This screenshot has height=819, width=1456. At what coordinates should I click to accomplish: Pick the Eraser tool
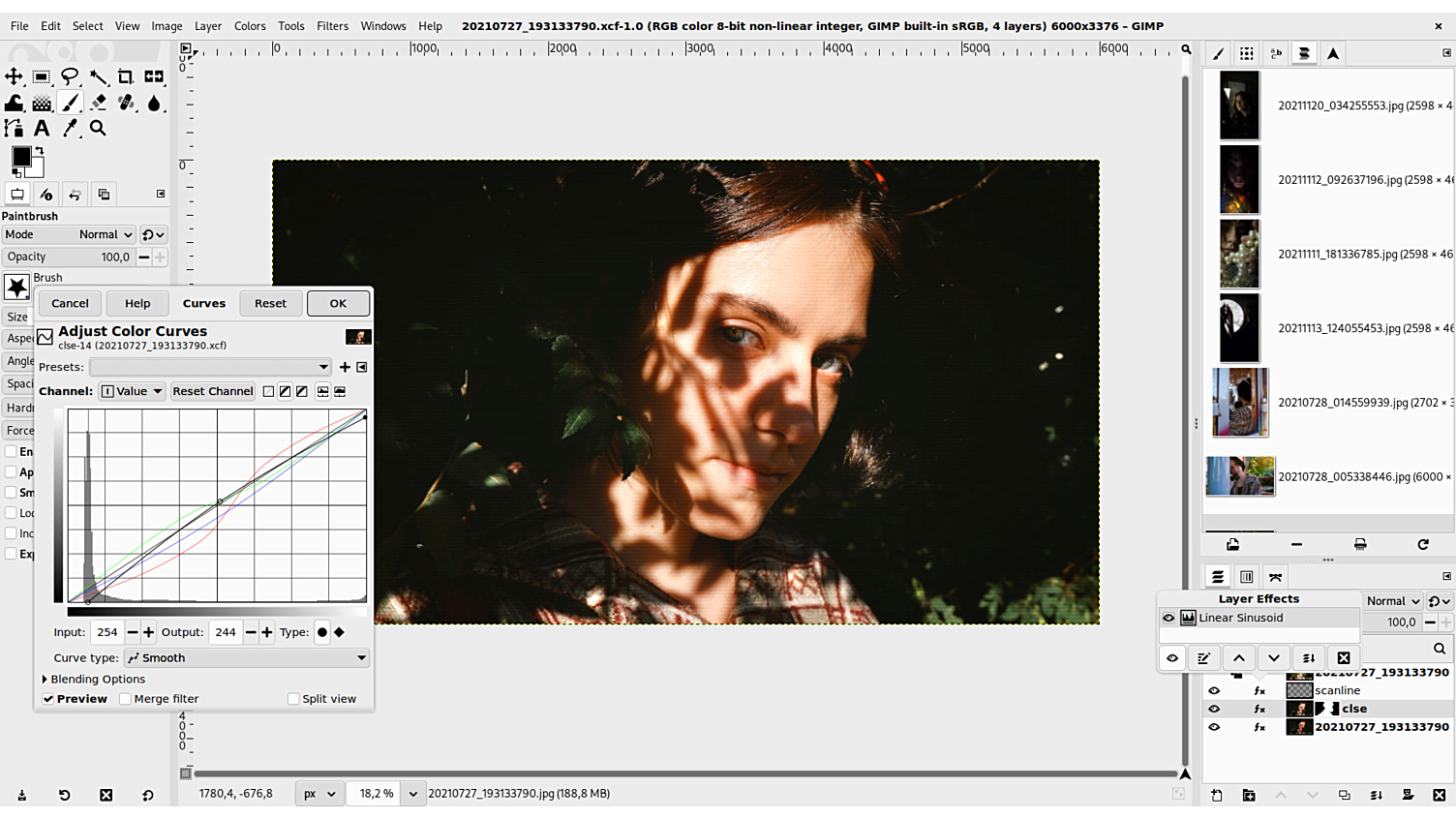[98, 103]
